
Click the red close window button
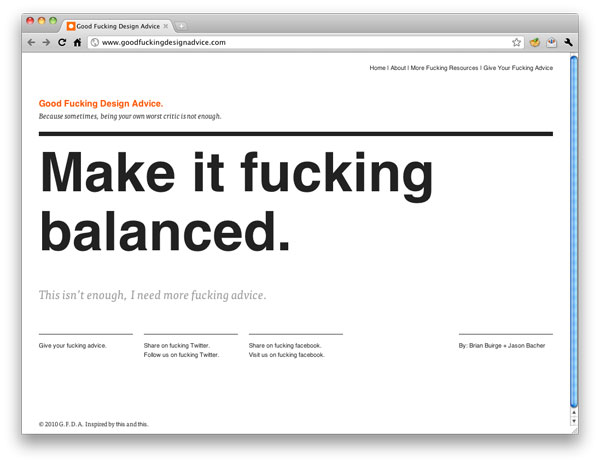click(30, 21)
